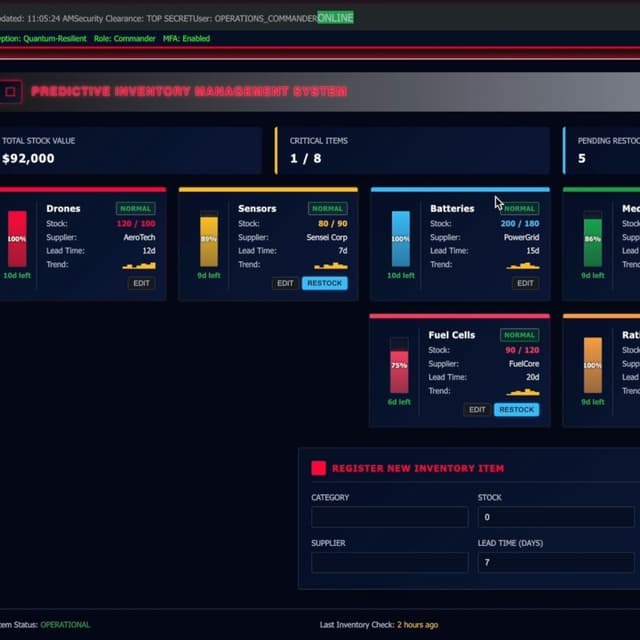Image resolution: width=640 pixels, height=640 pixels.
Task: Click the AeroTech supplier name
Action: (139, 238)
